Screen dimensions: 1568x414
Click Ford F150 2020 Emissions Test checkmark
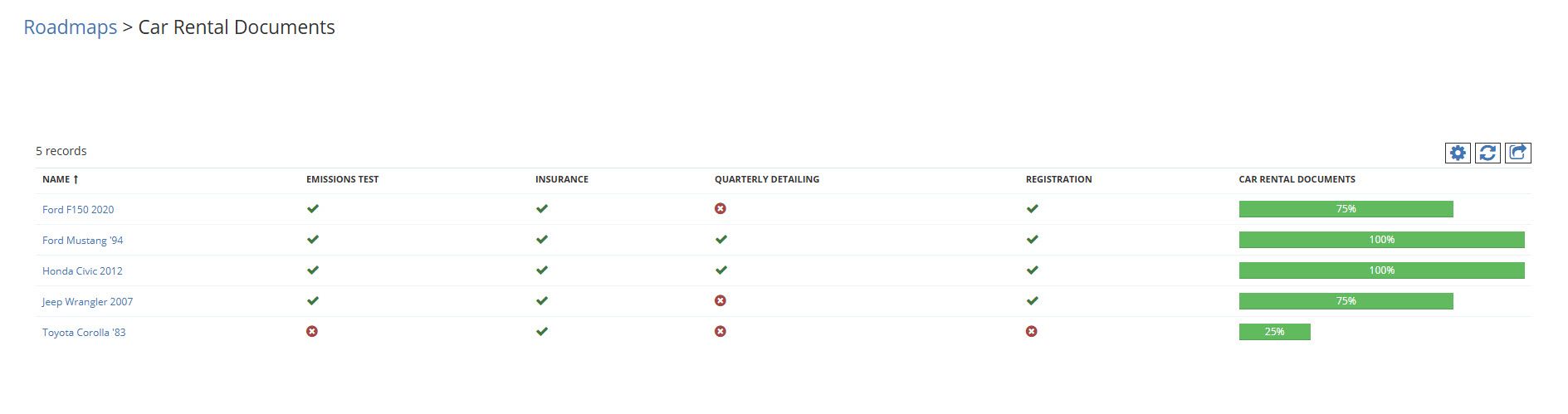pos(313,208)
